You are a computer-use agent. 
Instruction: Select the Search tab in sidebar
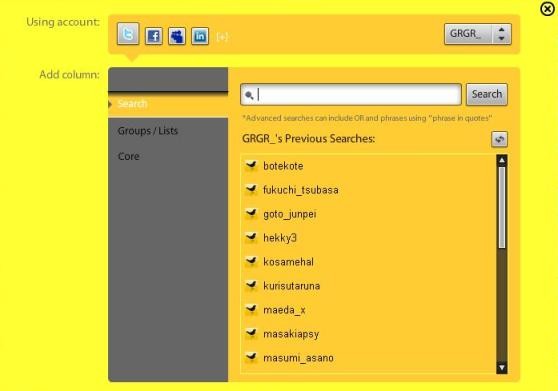click(168, 104)
